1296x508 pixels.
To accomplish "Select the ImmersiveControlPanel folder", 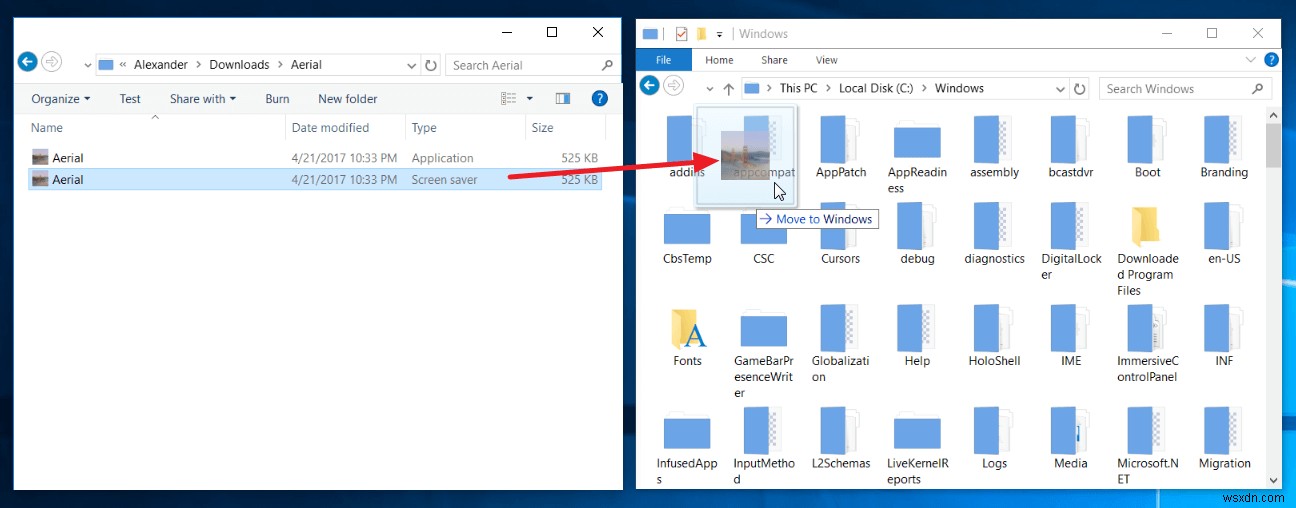I will [x=1148, y=344].
